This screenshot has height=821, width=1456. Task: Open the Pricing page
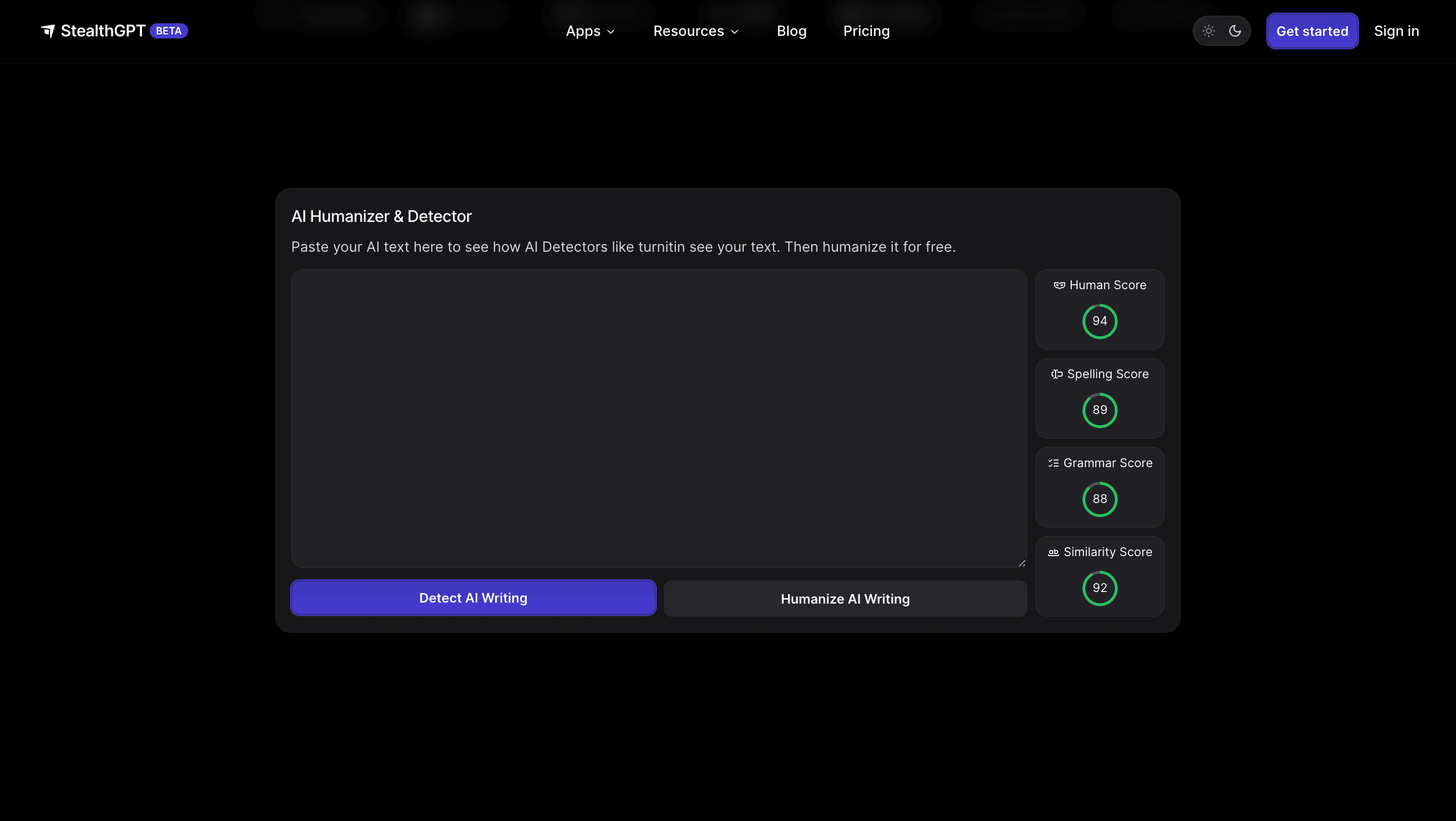(866, 31)
